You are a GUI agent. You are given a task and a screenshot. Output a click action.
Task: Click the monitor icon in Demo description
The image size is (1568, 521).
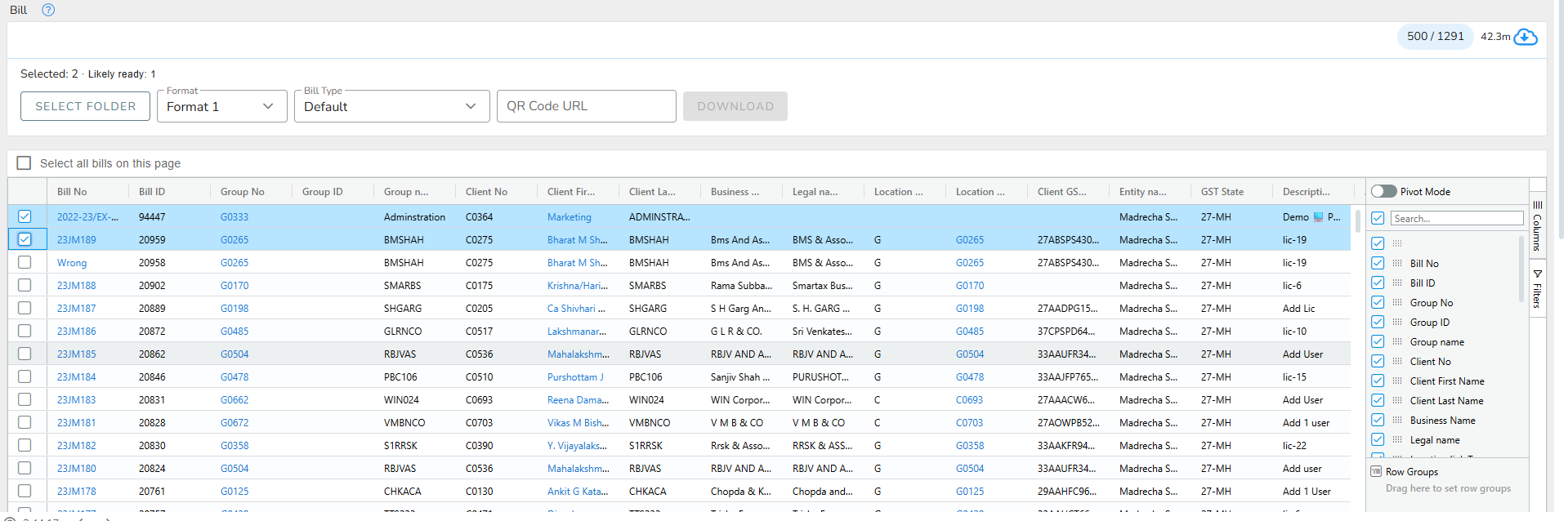1318,217
